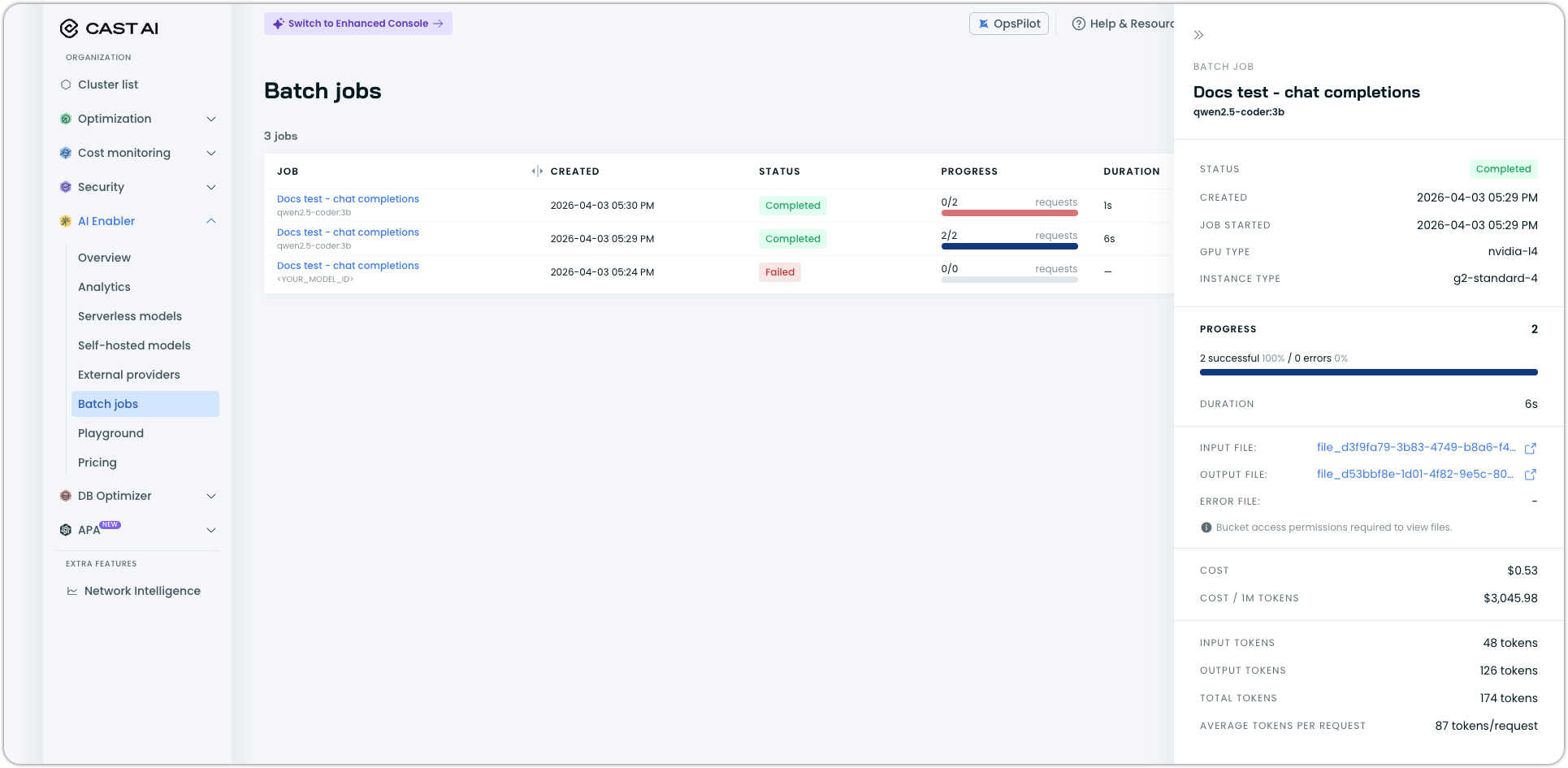Image resolution: width=1568 pixels, height=768 pixels.
Task: Open the output file external link icon
Action: point(1531,475)
